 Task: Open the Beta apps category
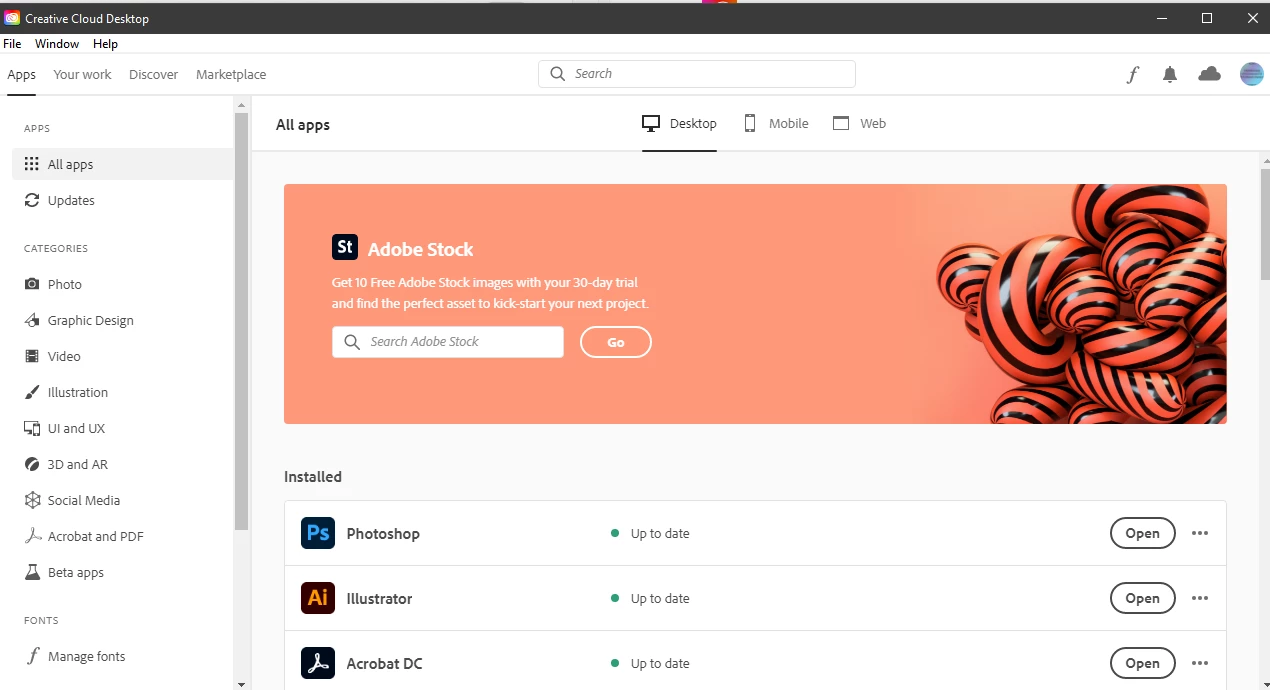click(122, 572)
